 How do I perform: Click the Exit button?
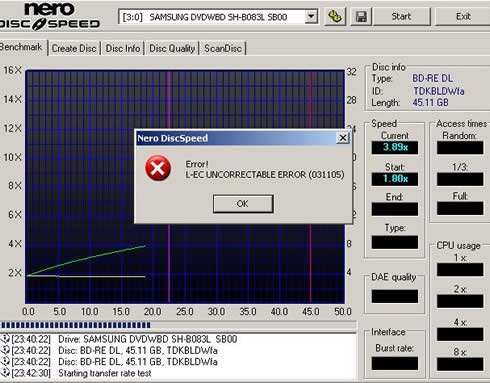(463, 16)
